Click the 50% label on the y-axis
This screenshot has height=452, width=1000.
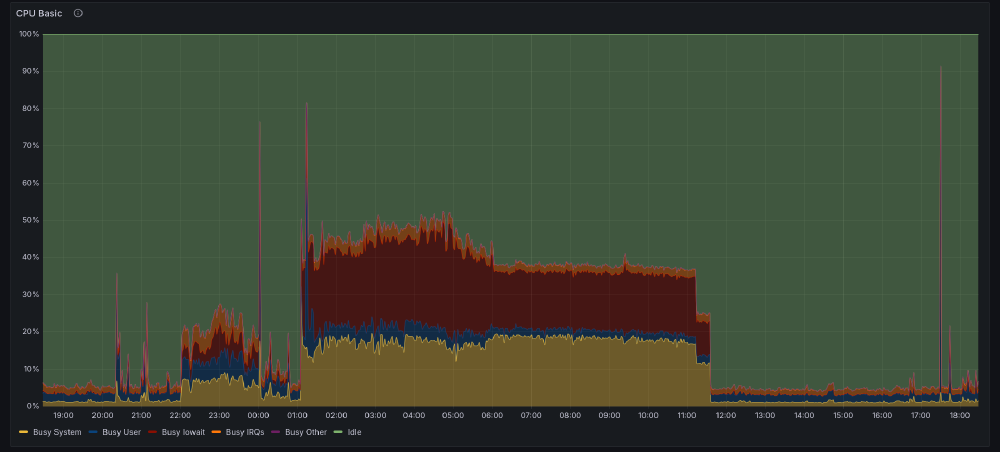[x=29, y=220]
